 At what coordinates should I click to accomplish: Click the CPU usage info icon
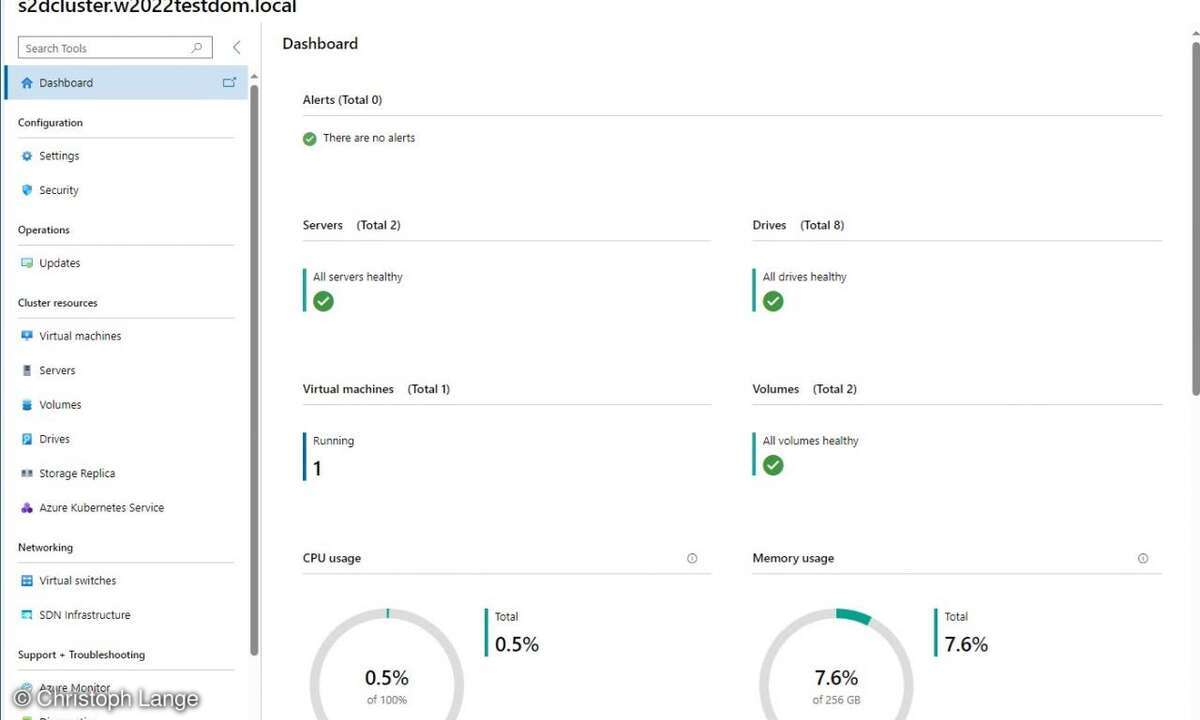pos(692,559)
